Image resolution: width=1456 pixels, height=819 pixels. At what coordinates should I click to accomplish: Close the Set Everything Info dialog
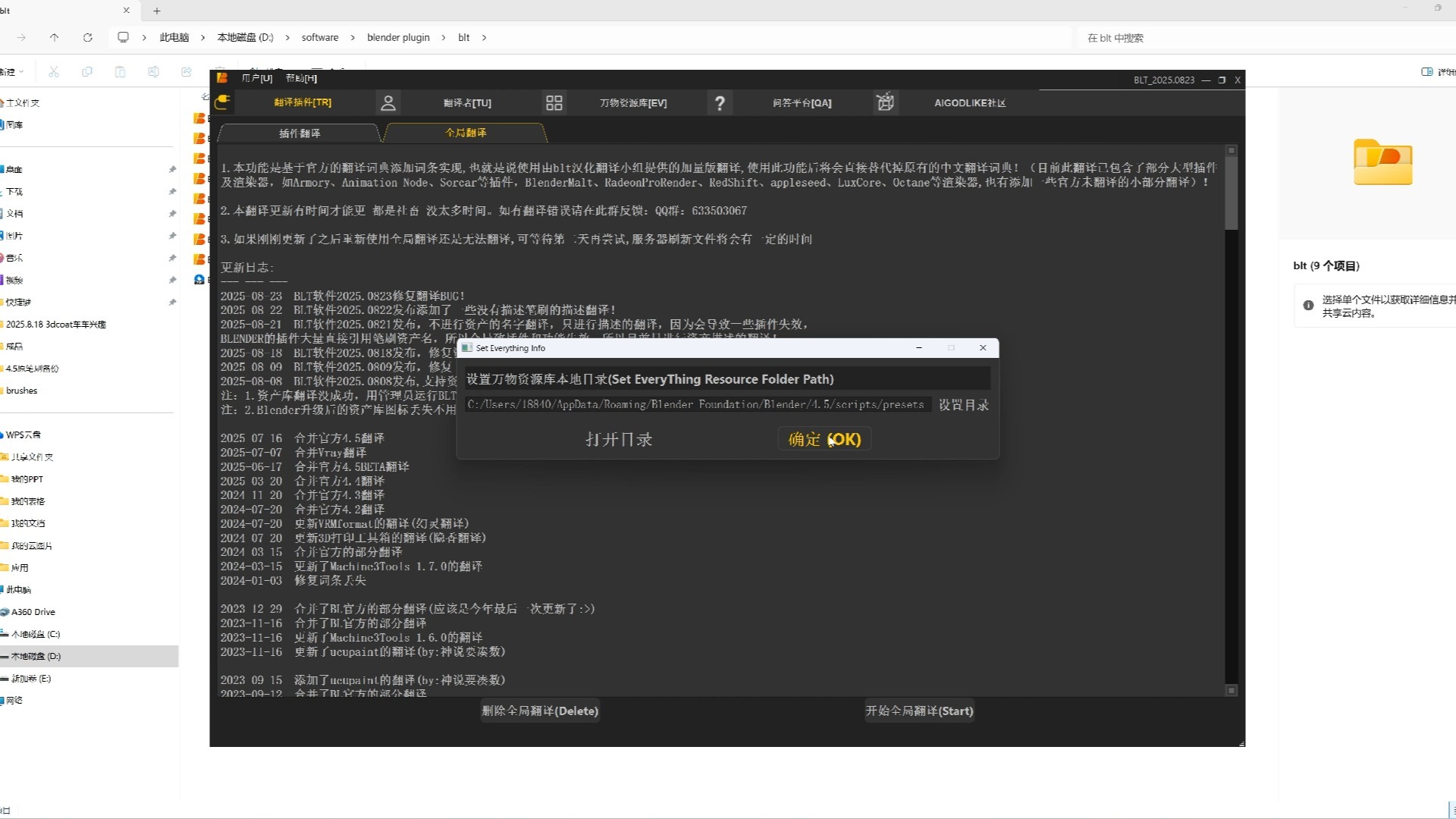983,347
